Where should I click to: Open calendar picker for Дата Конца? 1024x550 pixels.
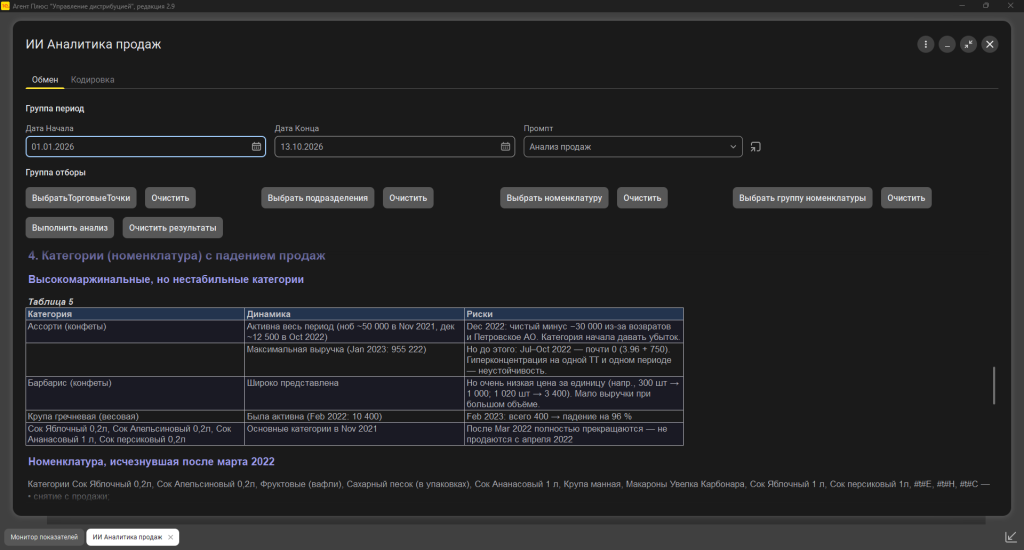[505, 146]
